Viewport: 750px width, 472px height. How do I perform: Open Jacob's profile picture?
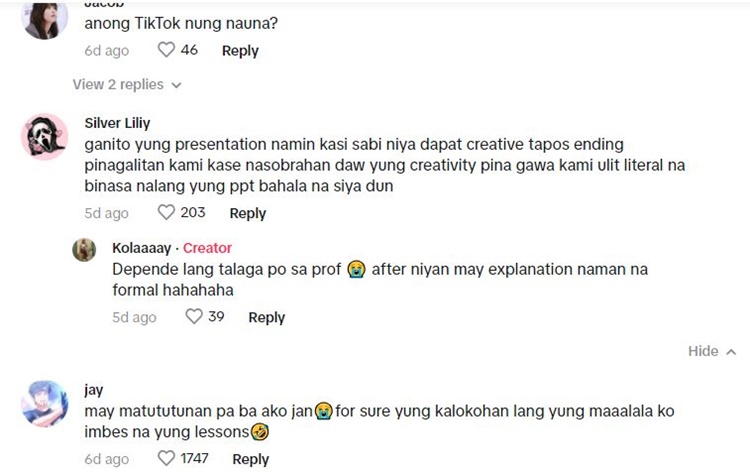[45, 18]
